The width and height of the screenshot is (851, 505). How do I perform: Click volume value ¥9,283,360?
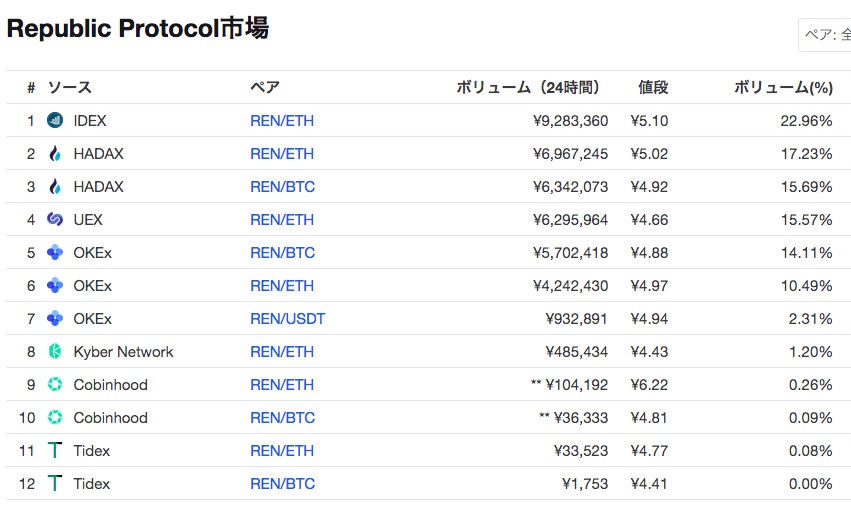(x=570, y=121)
